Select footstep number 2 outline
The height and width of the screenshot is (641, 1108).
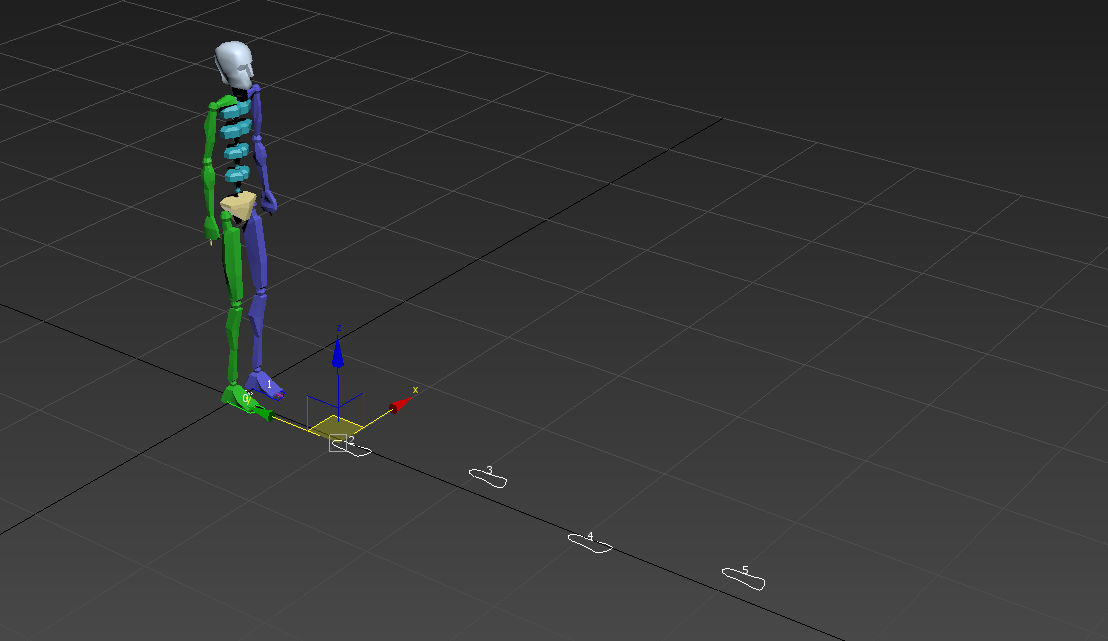pos(351,447)
